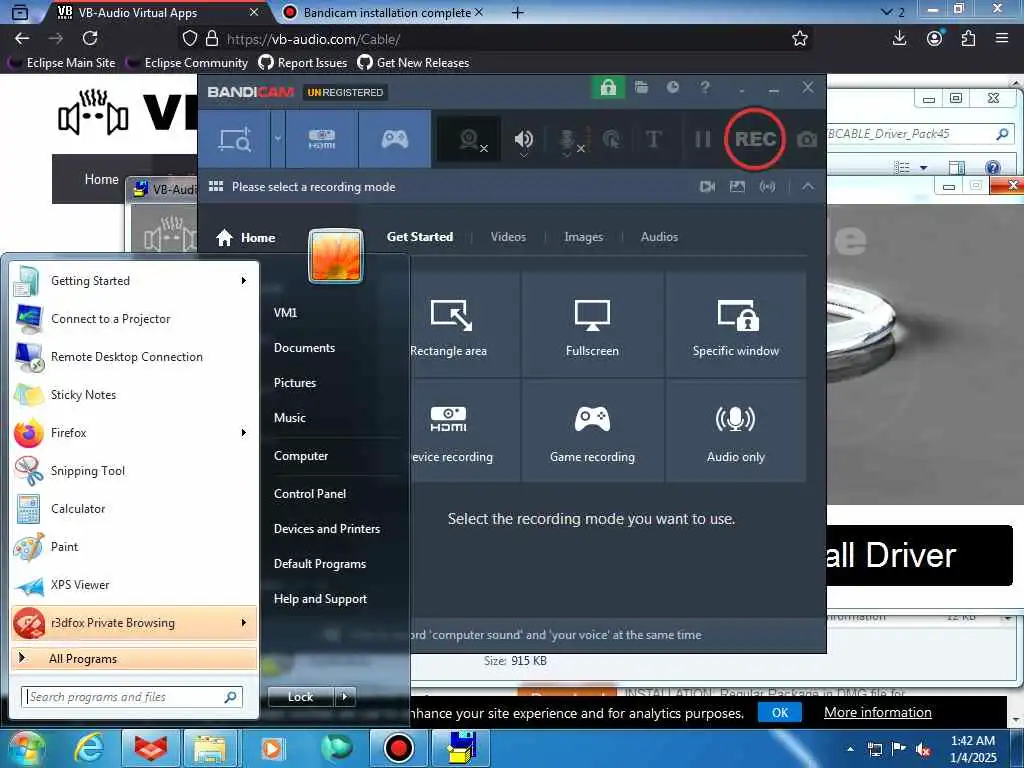Open Sticky Notes from Start menu
This screenshot has width=1024, height=768.
point(134,394)
